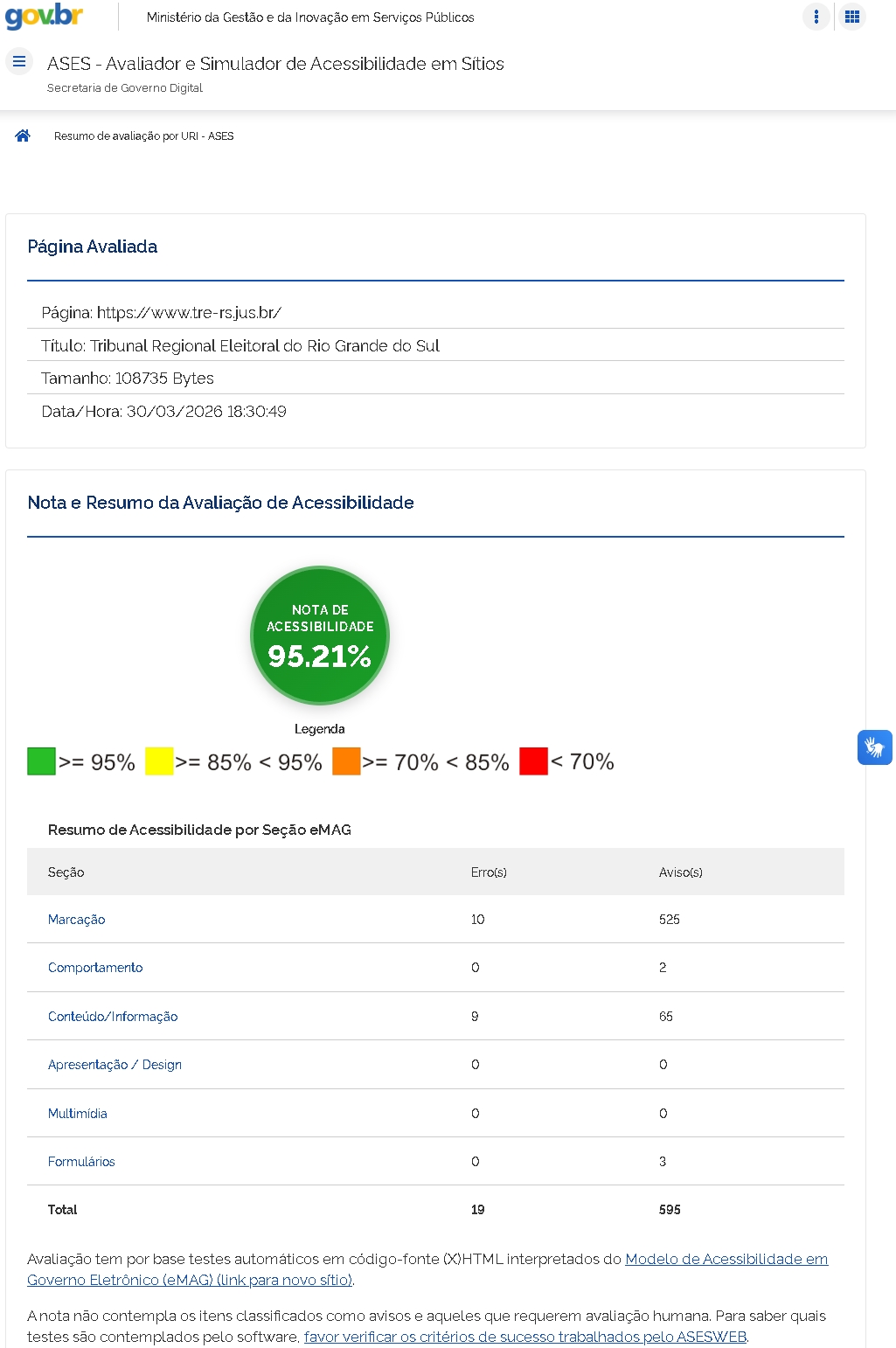Click the gov.br logo

click(45, 17)
